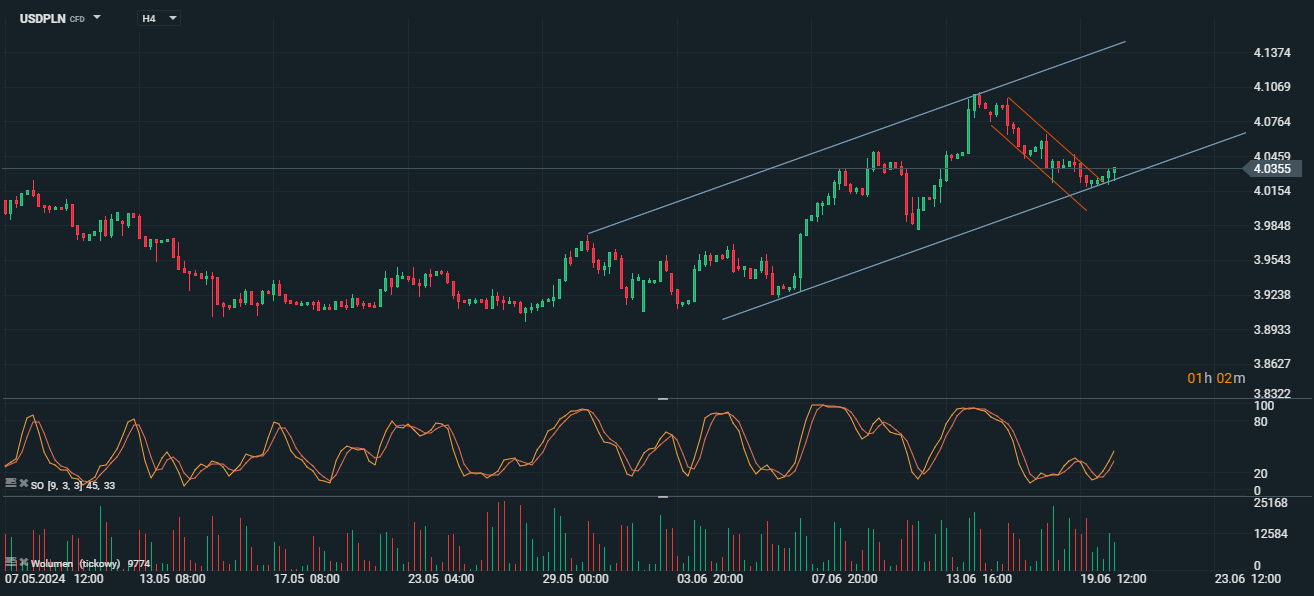Image resolution: width=1314 pixels, height=596 pixels.
Task: Click the USDPLN instrument name
Action: pos(42,18)
